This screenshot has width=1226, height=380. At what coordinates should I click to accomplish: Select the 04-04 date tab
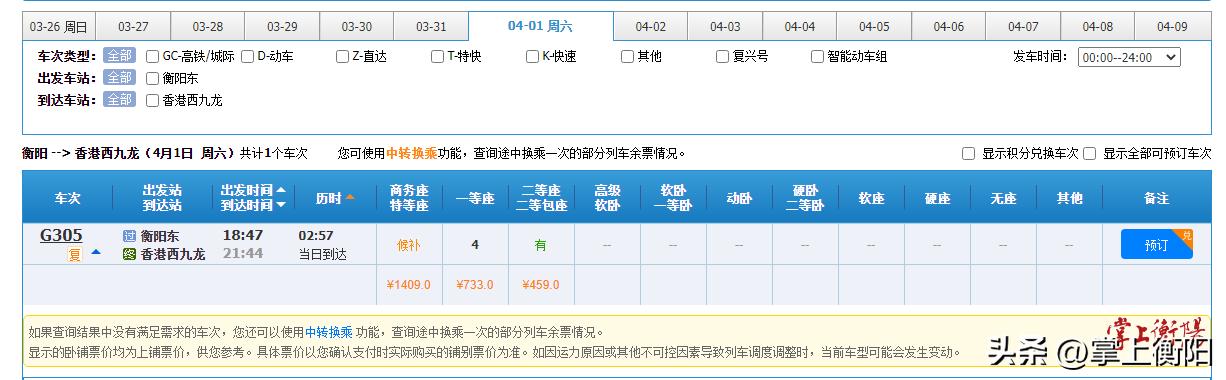(799, 26)
